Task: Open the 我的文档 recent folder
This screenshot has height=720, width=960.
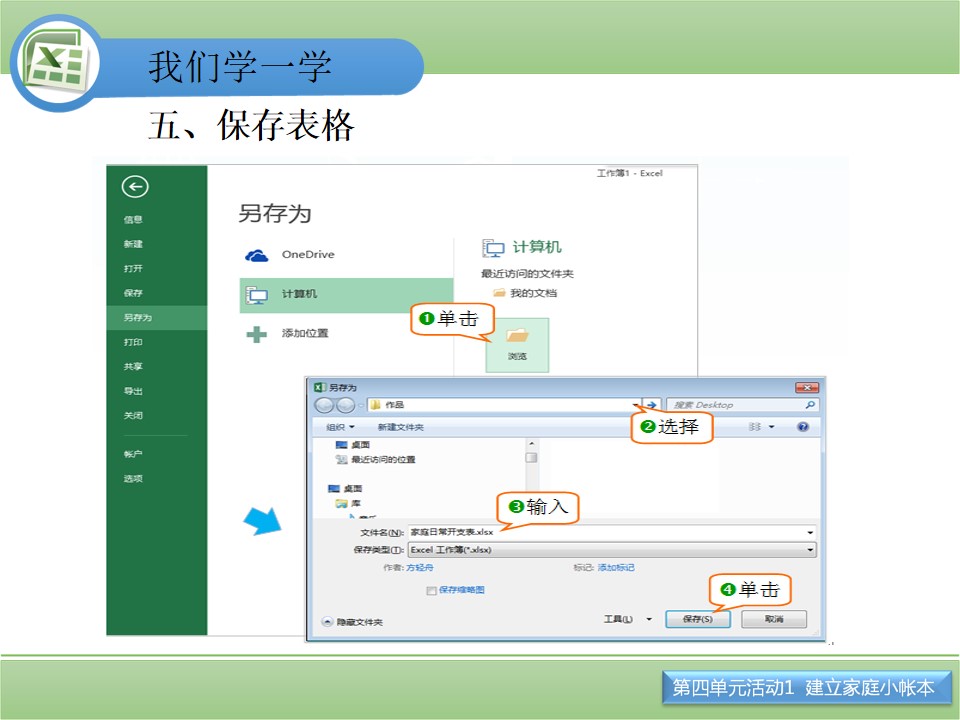Action: [525, 293]
